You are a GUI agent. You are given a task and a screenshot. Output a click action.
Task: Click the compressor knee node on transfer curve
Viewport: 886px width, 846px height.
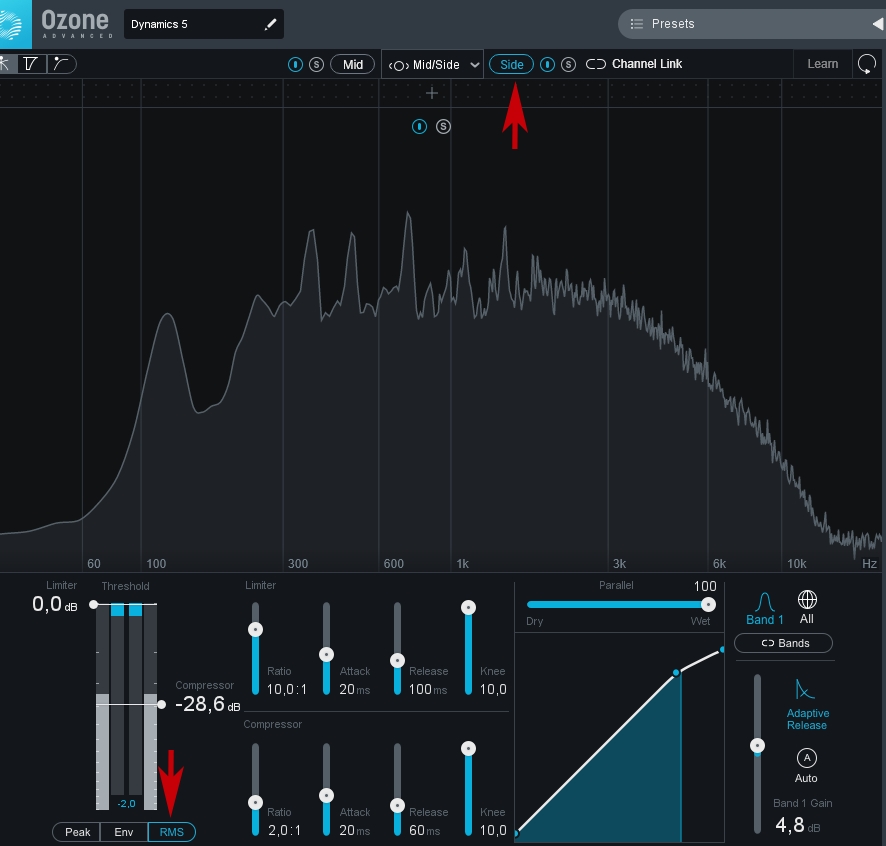point(676,673)
